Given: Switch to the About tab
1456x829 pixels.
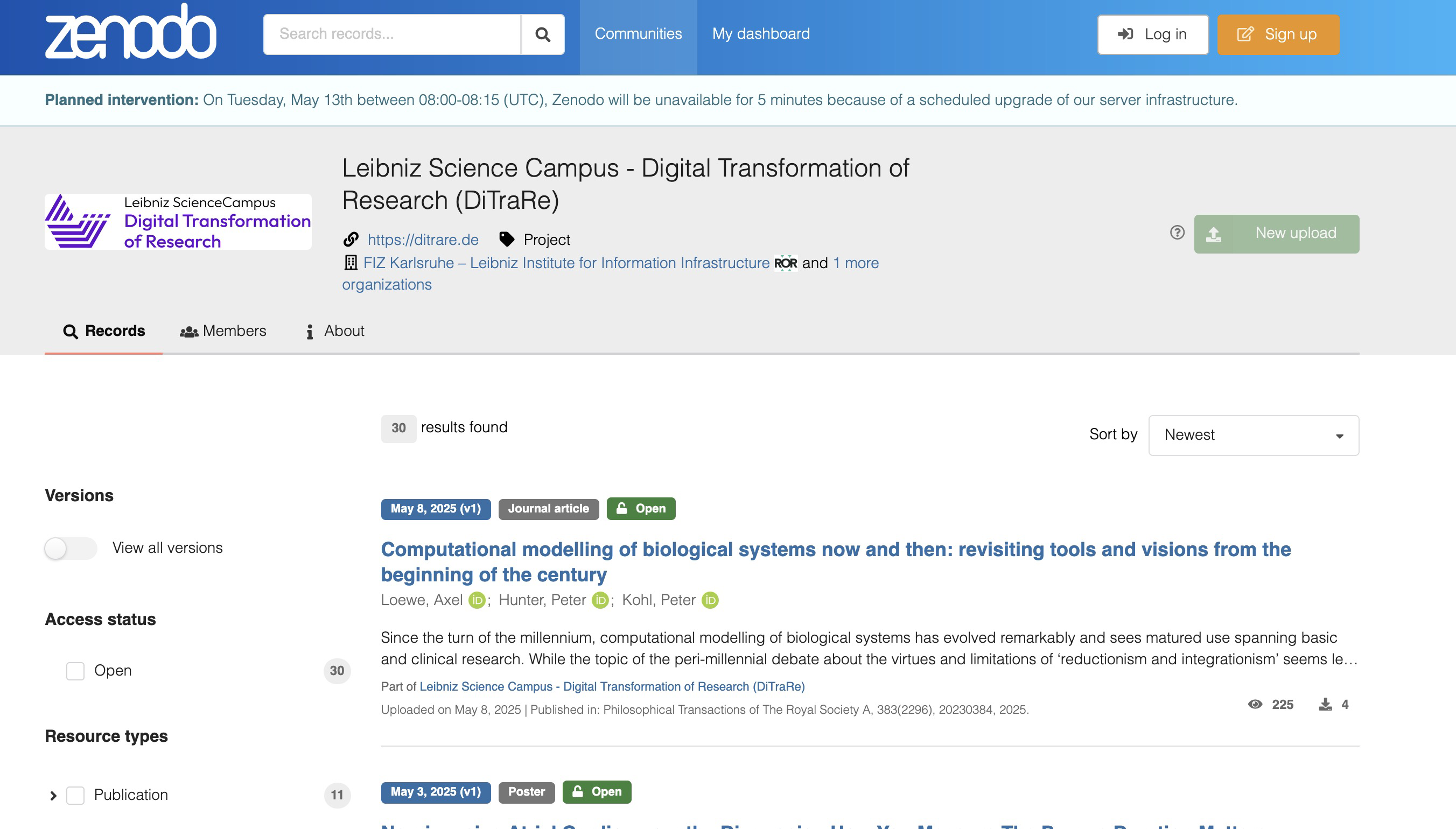Looking at the screenshot, I should pyautogui.click(x=335, y=331).
